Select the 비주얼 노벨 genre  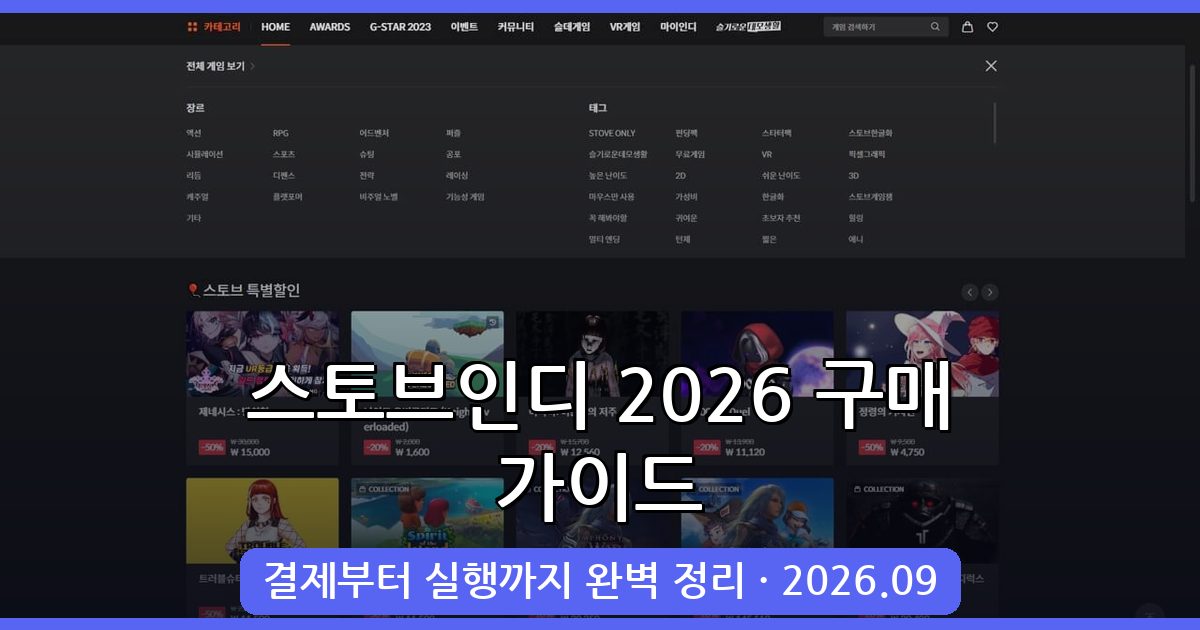[x=379, y=197]
